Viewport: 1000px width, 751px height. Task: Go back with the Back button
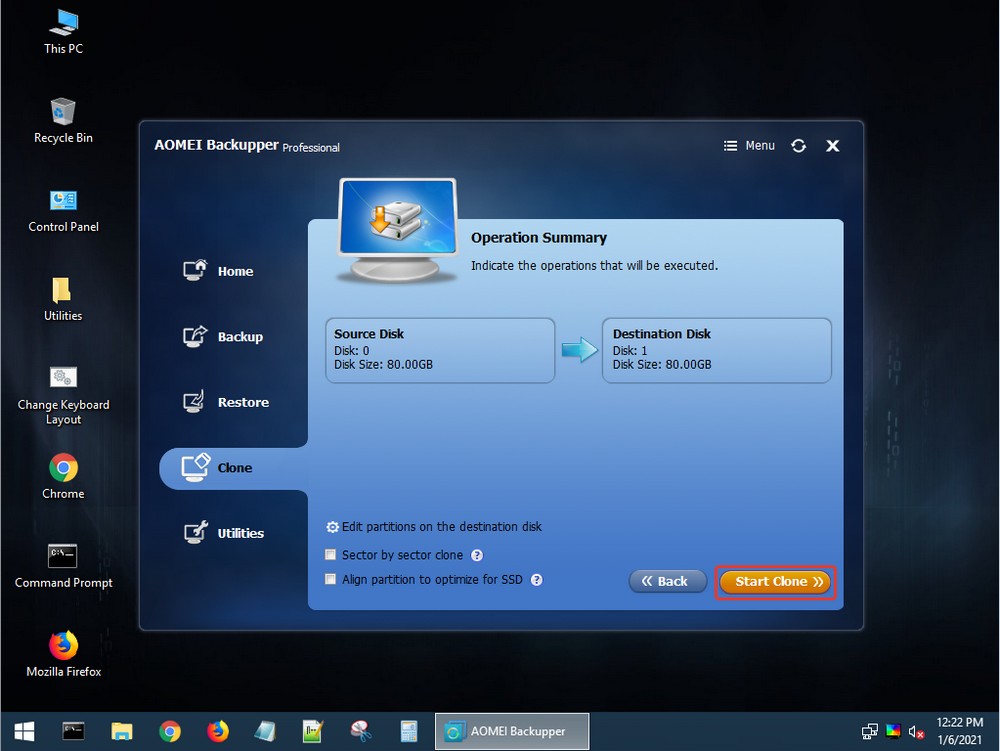coord(665,581)
